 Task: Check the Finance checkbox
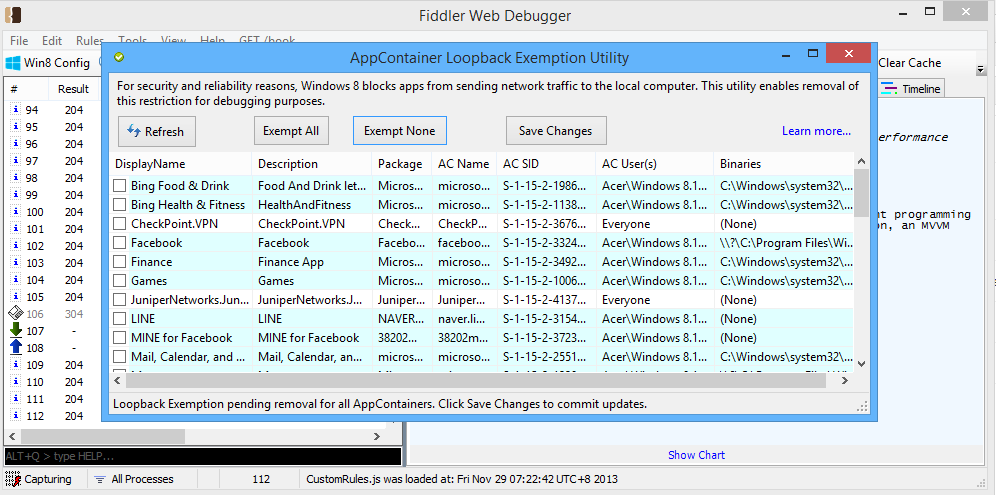[119, 262]
